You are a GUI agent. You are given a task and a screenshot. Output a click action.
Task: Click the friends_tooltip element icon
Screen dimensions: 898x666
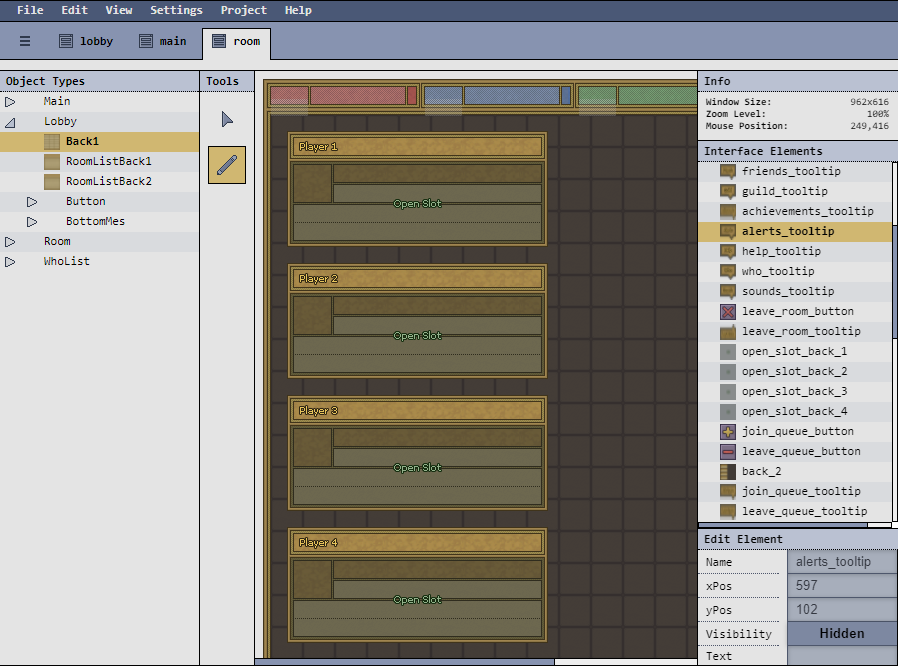tap(728, 171)
